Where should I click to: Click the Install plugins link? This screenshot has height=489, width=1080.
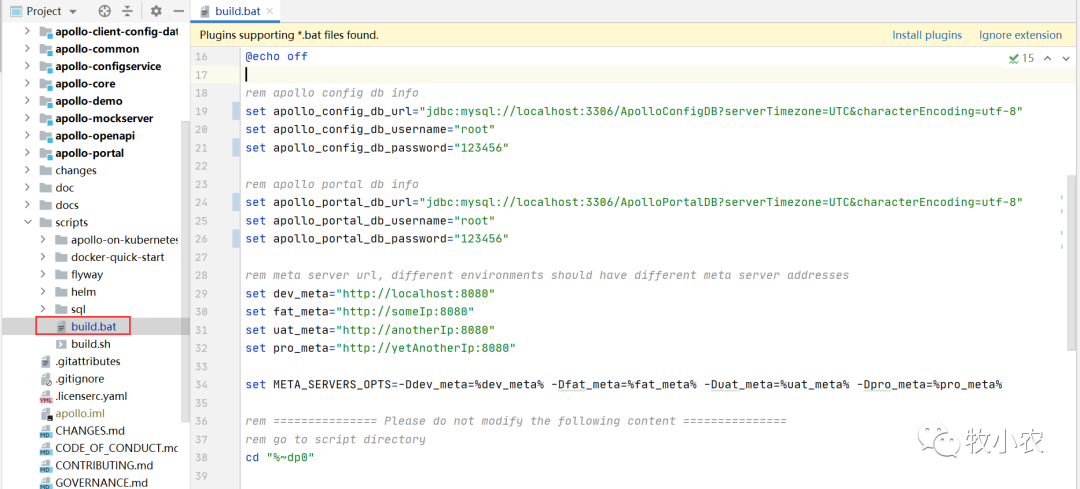coord(927,35)
